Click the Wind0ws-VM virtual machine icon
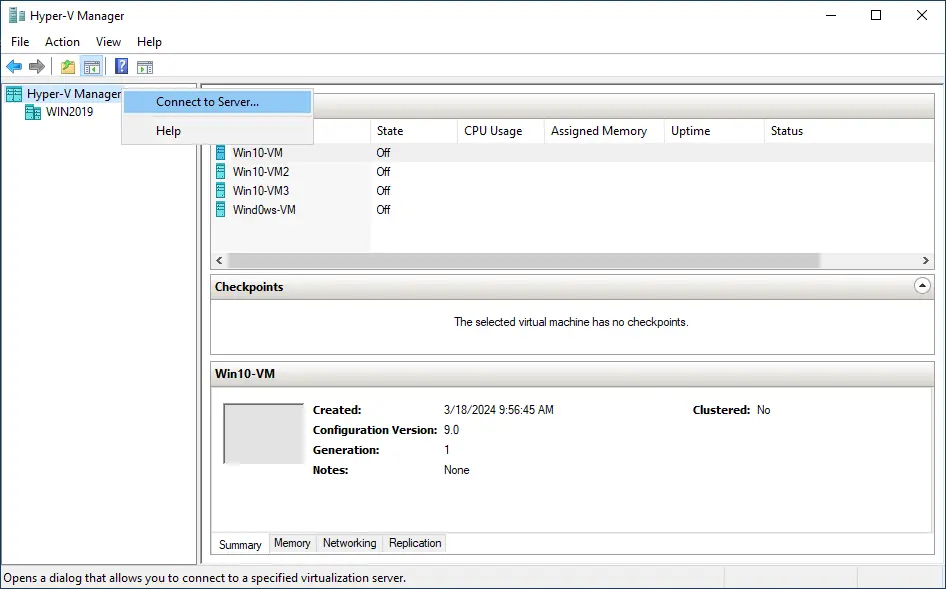This screenshot has height=589, width=946. (x=221, y=210)
